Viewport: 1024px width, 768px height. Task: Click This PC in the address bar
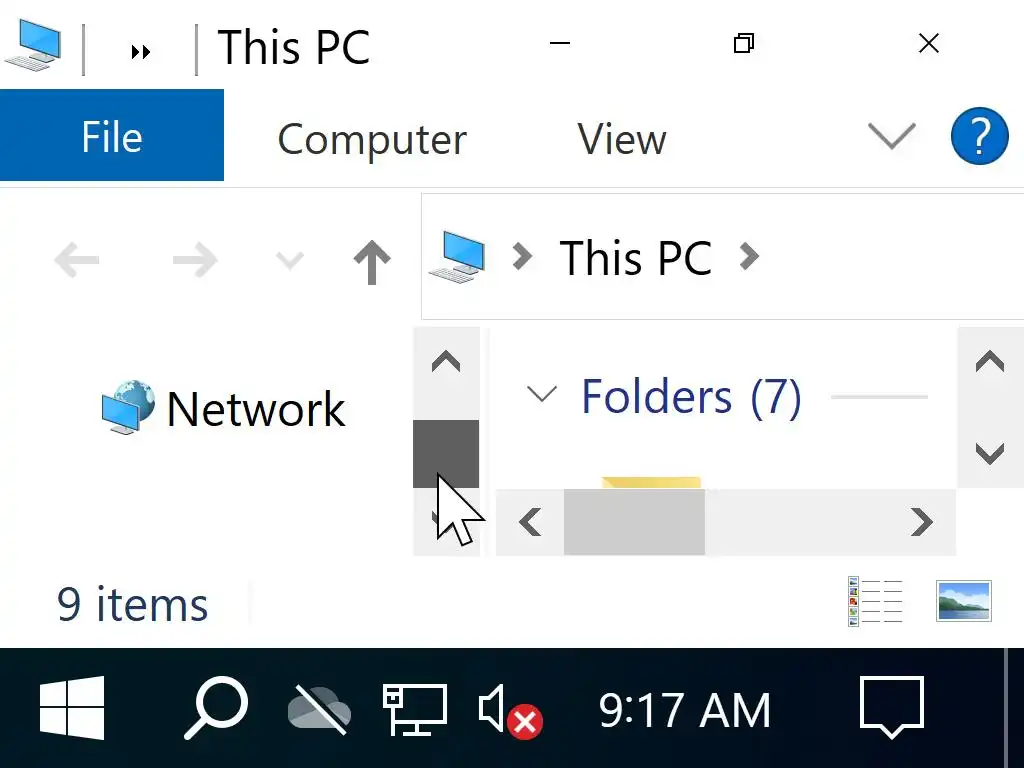coord(635,258)
